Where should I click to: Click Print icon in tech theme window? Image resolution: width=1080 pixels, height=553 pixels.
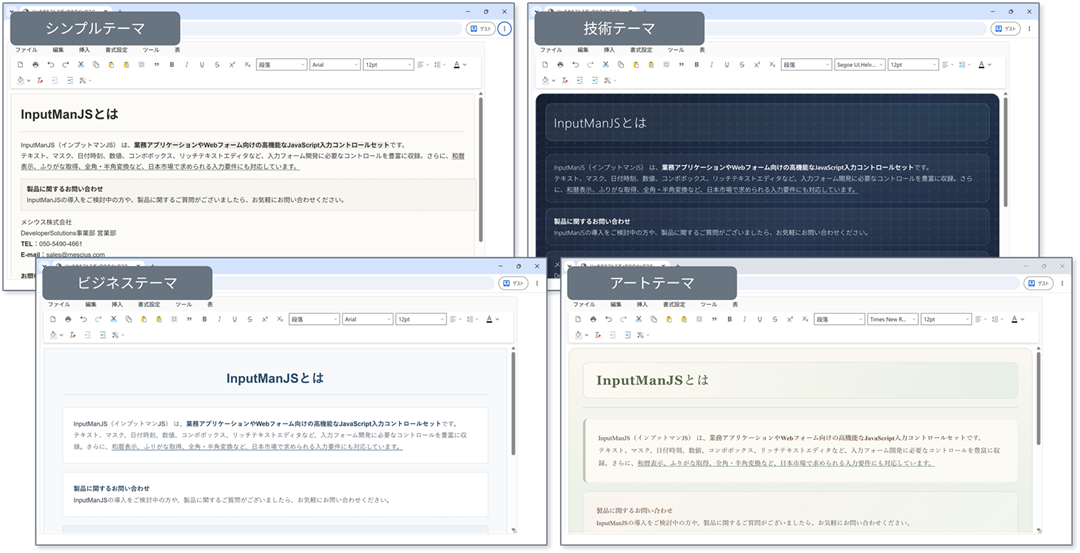[x=560, y=65]
